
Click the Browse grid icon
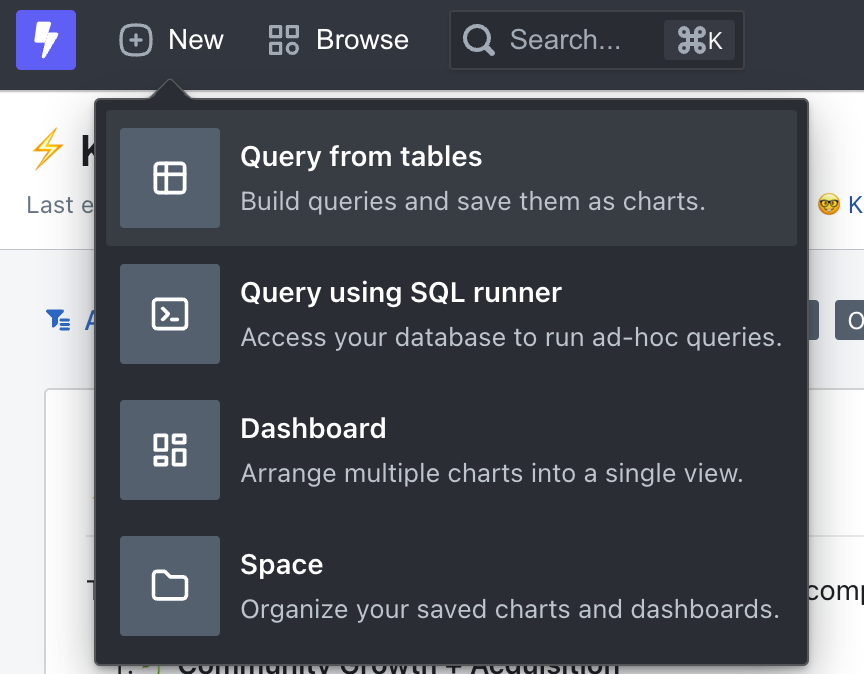282,40
